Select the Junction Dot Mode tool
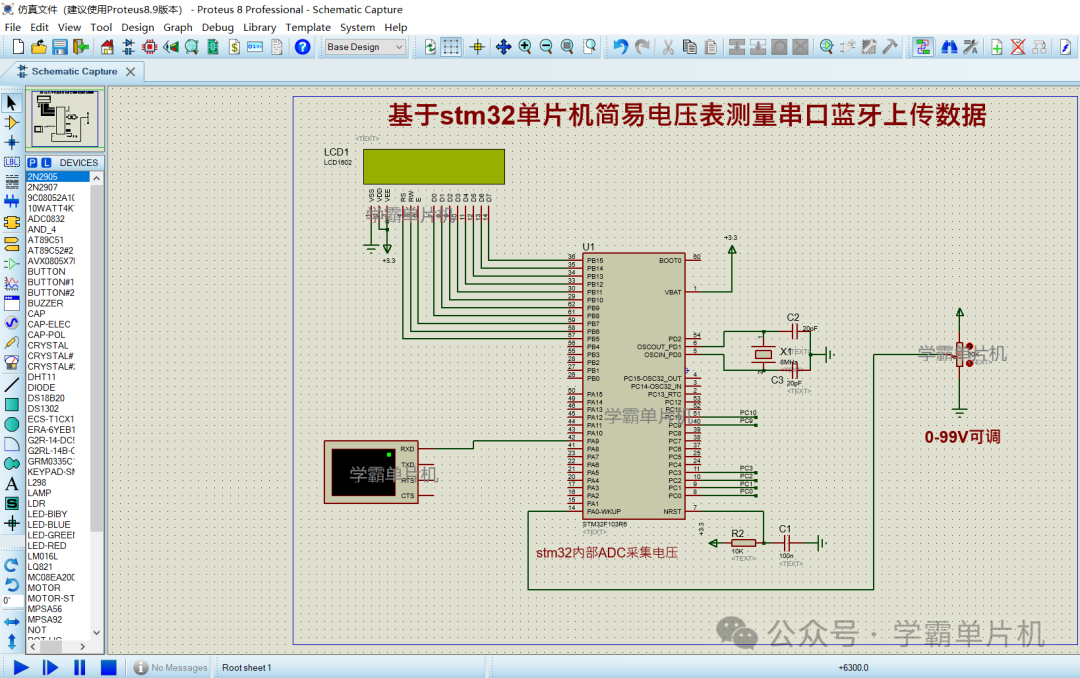This screenshot has height=678, width=1080. pyautogui.click(x=12, y=143)
